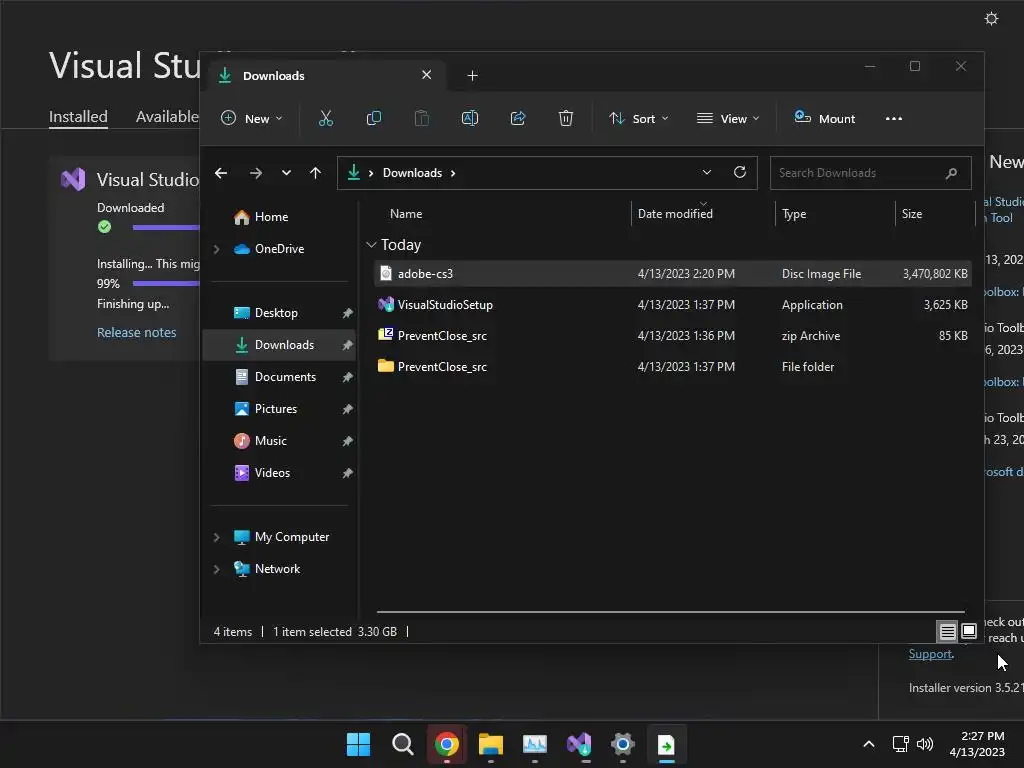Screen dimensions: 1024x768
Task: Expand the My Computer tree node
Action: point(216,537)
